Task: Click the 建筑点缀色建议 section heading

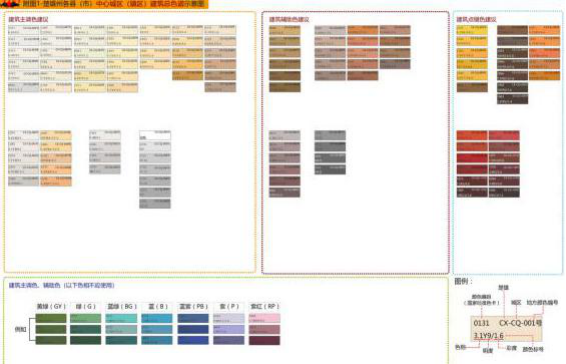Action: 476,19
